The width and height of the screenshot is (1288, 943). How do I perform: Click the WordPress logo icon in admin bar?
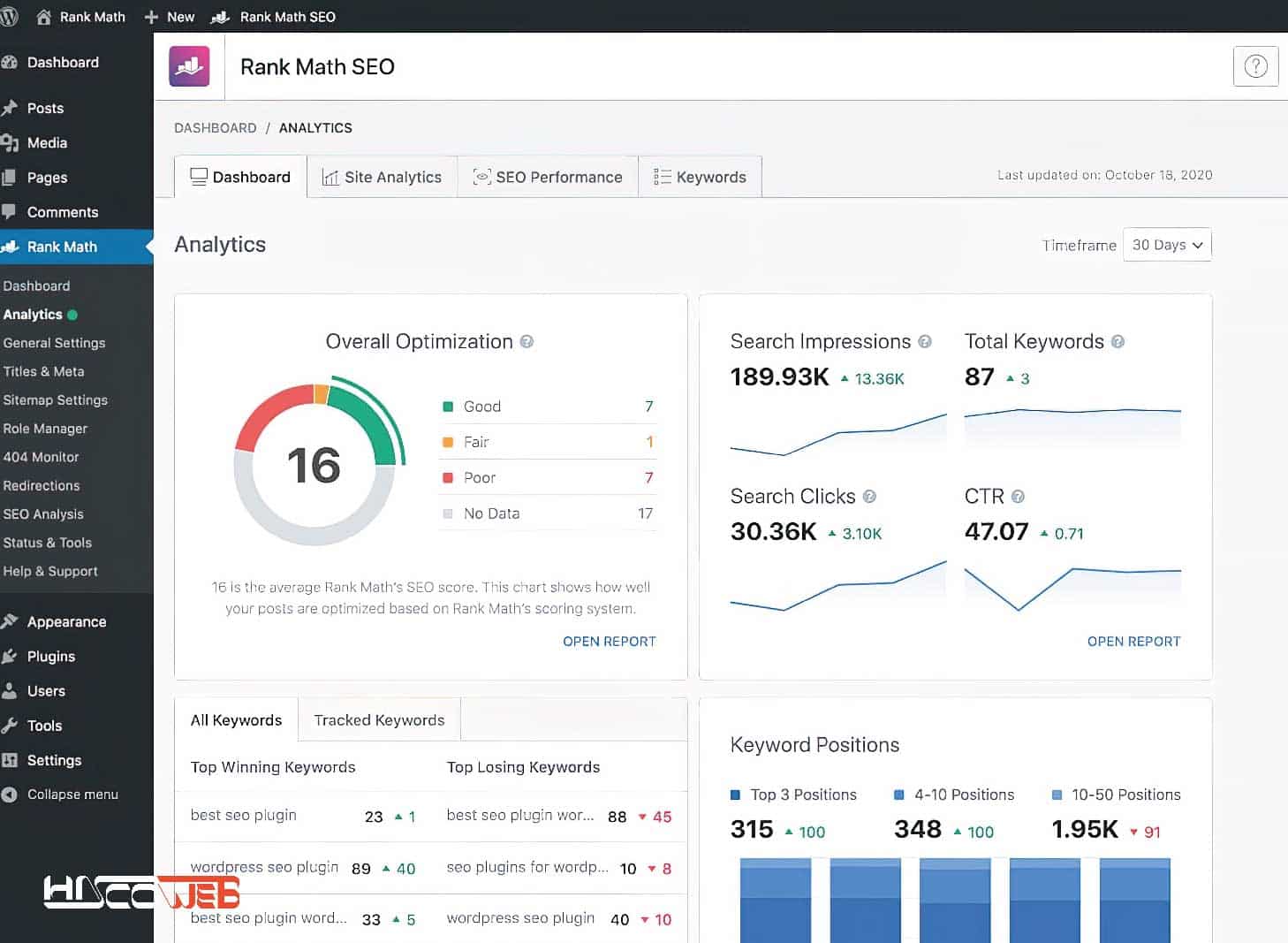tap(9, 17)
